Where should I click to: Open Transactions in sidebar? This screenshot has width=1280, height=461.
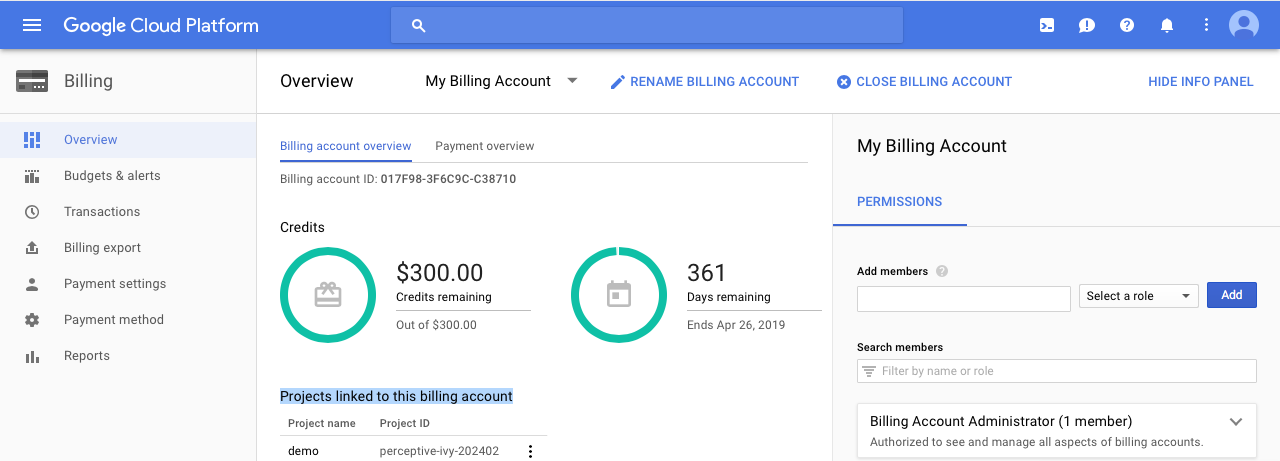click(102, 212)
